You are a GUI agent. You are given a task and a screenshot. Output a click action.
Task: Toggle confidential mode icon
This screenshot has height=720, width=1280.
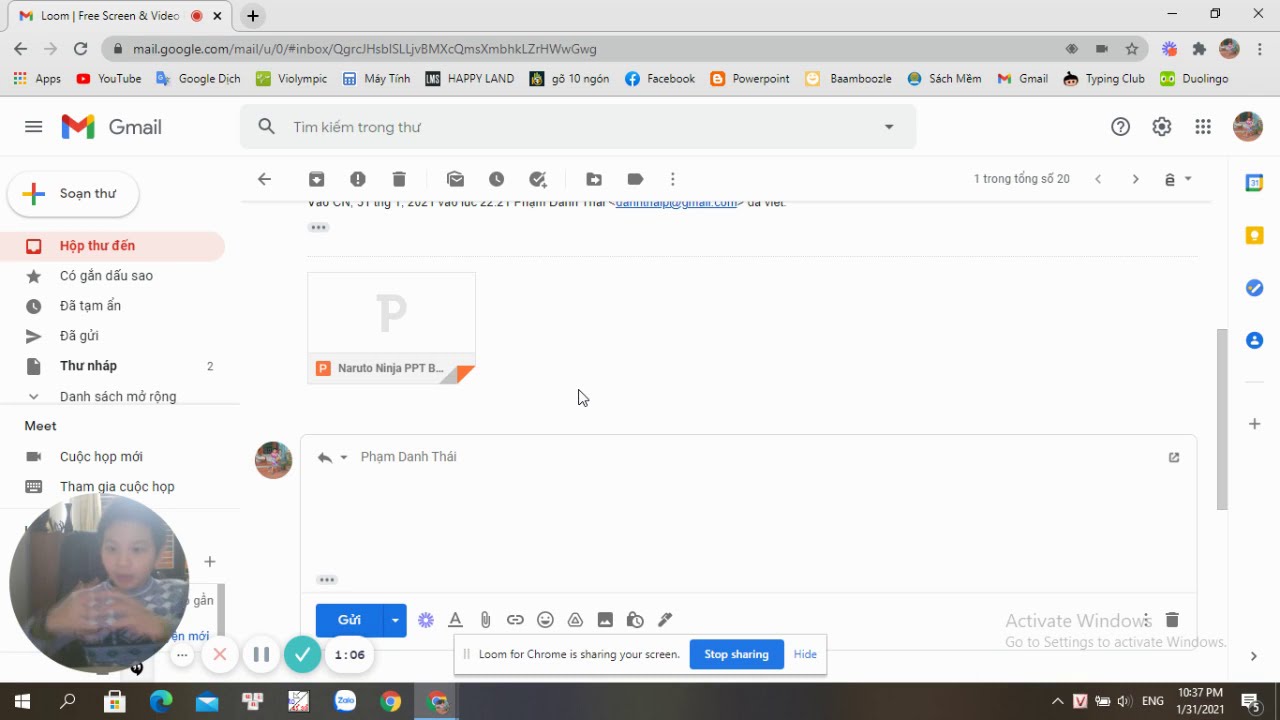tap(635, 620)
